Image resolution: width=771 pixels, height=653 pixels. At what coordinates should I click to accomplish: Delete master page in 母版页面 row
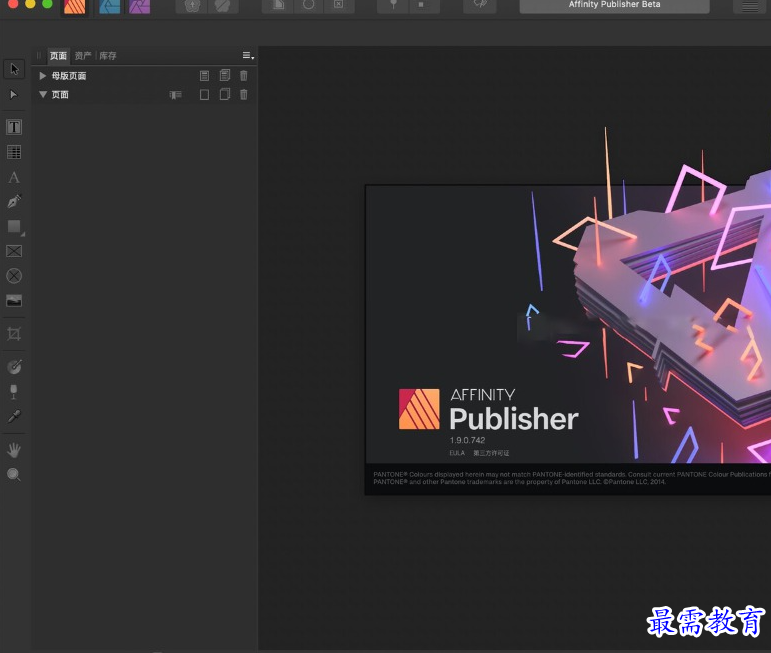click(244, 76)
